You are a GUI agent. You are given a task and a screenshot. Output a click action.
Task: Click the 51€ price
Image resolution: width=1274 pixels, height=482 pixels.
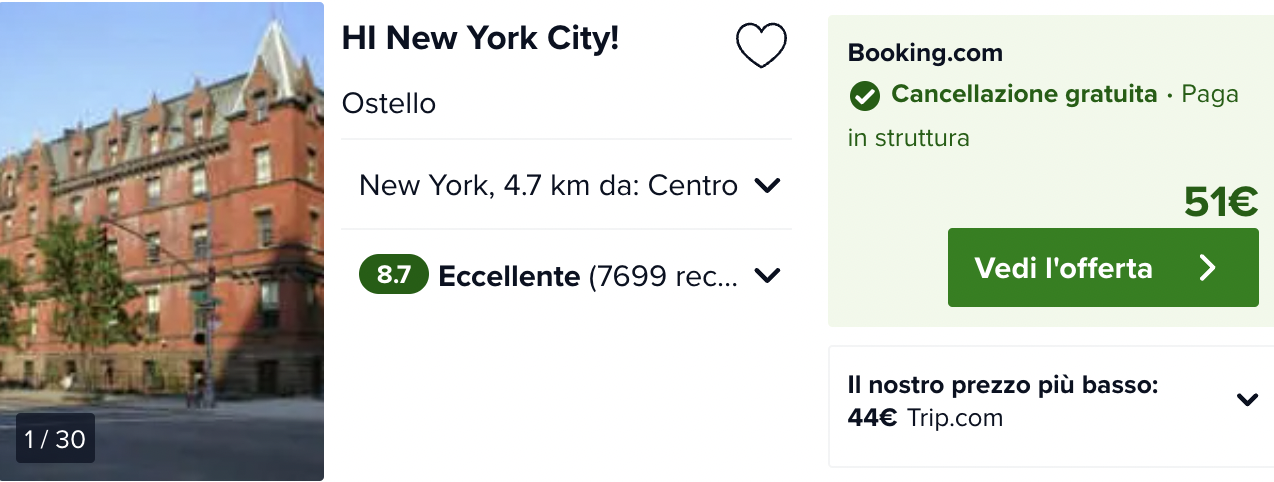[x=1221, y=202]
